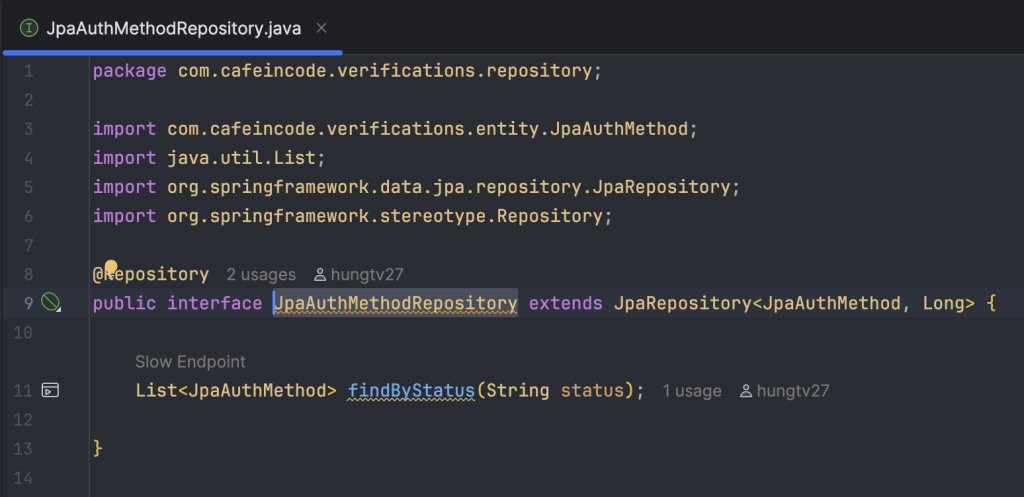Click the java.util.List import line

click(209, 158)
